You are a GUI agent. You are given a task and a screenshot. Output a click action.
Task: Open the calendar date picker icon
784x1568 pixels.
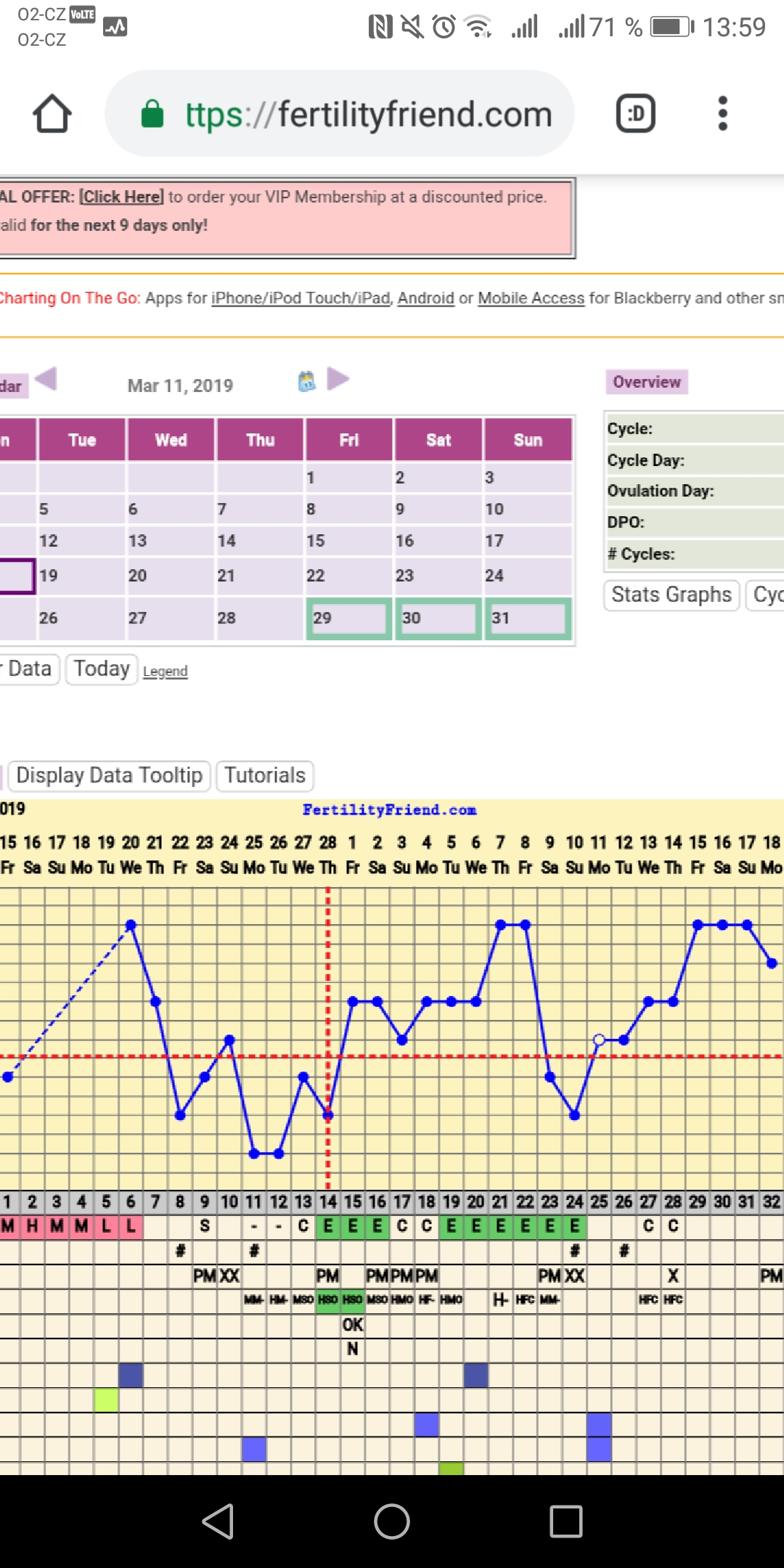(x=307, y=381)
